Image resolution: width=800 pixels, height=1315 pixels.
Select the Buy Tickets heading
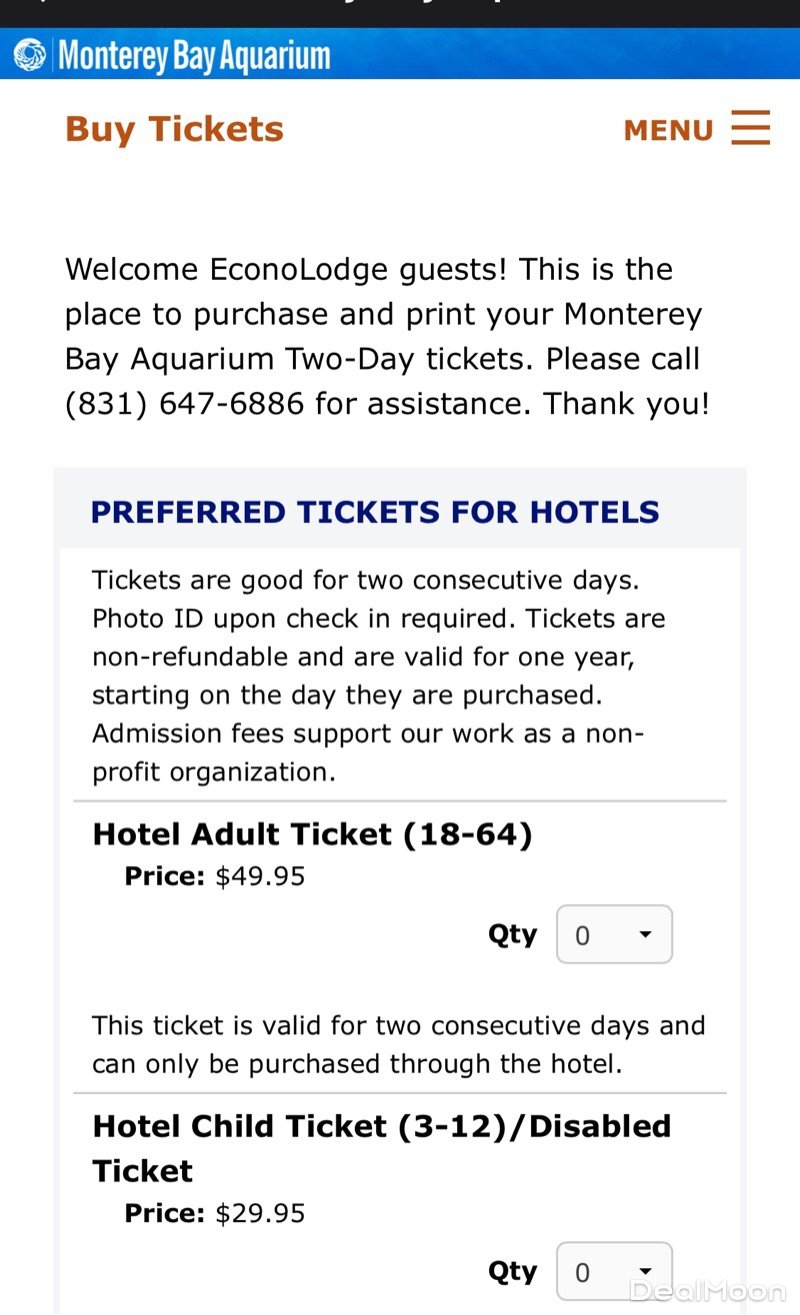[x=174, y=130]
